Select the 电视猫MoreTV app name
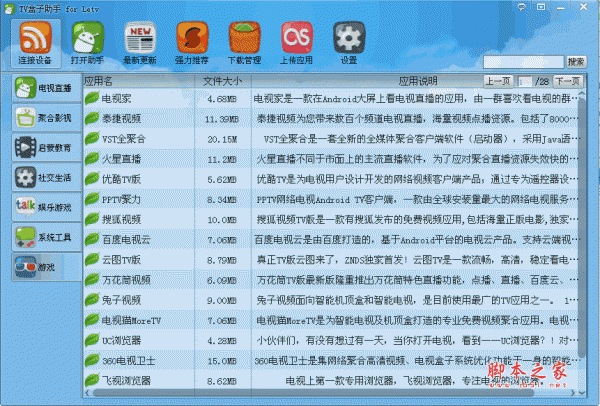Viewport: 600px width, 406px height. [x=131, y=321]
